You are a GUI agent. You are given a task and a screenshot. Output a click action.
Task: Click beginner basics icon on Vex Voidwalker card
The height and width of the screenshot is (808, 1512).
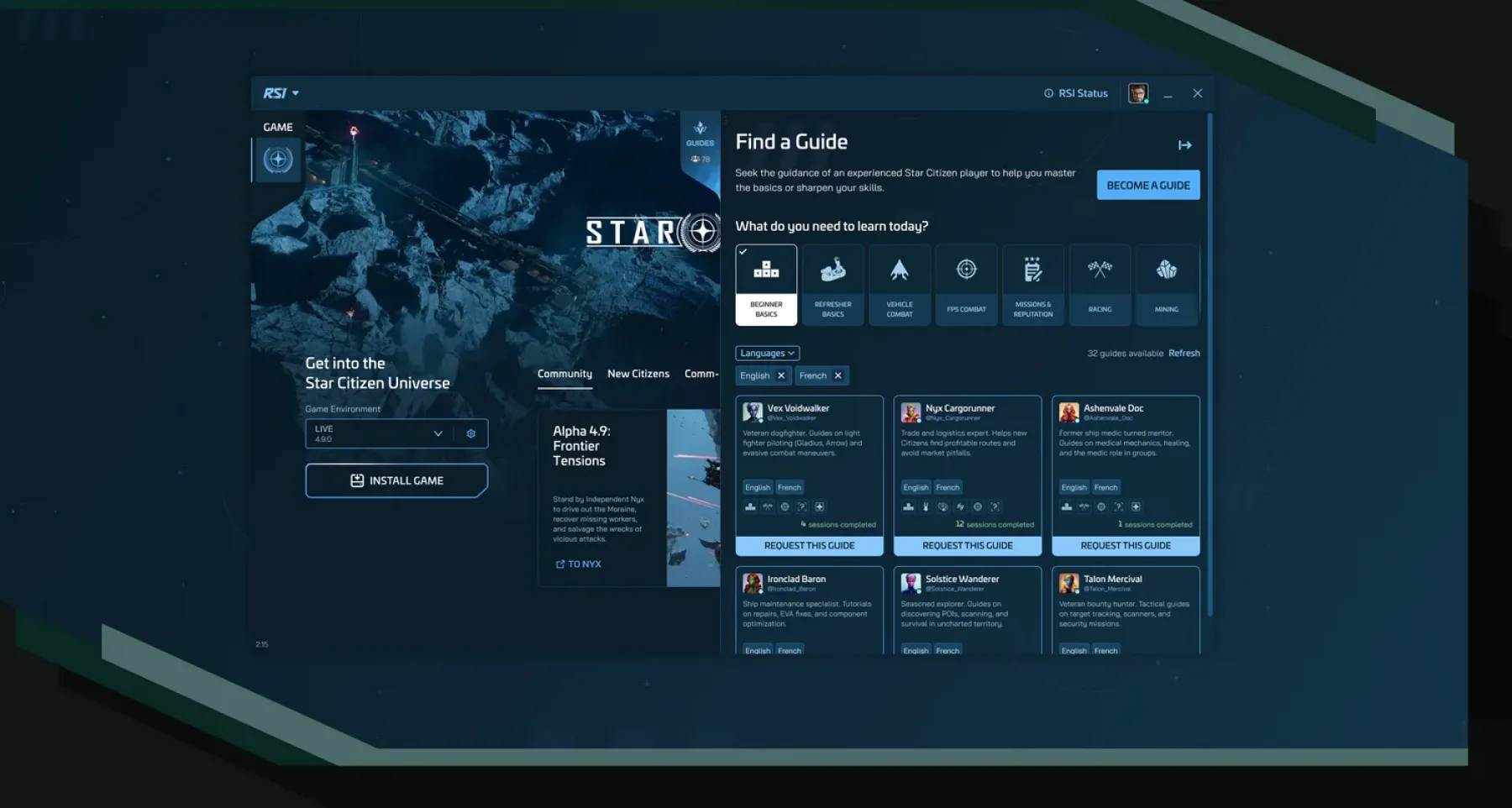coord(750,506)
